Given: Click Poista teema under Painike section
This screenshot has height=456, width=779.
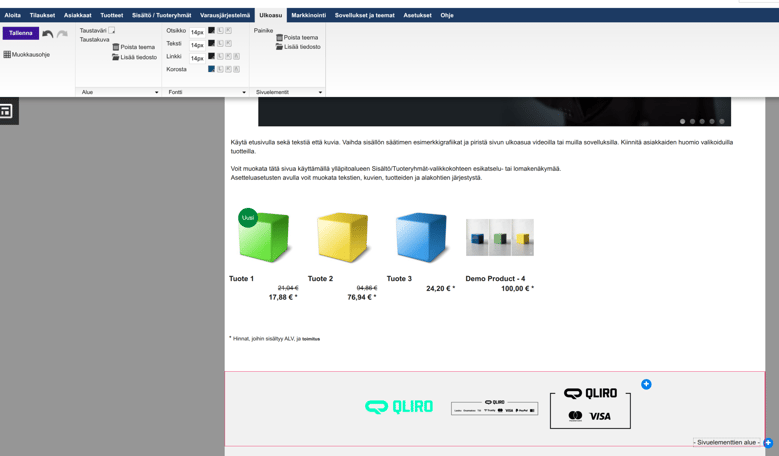Looking at the screenshot, I should 297,38.
